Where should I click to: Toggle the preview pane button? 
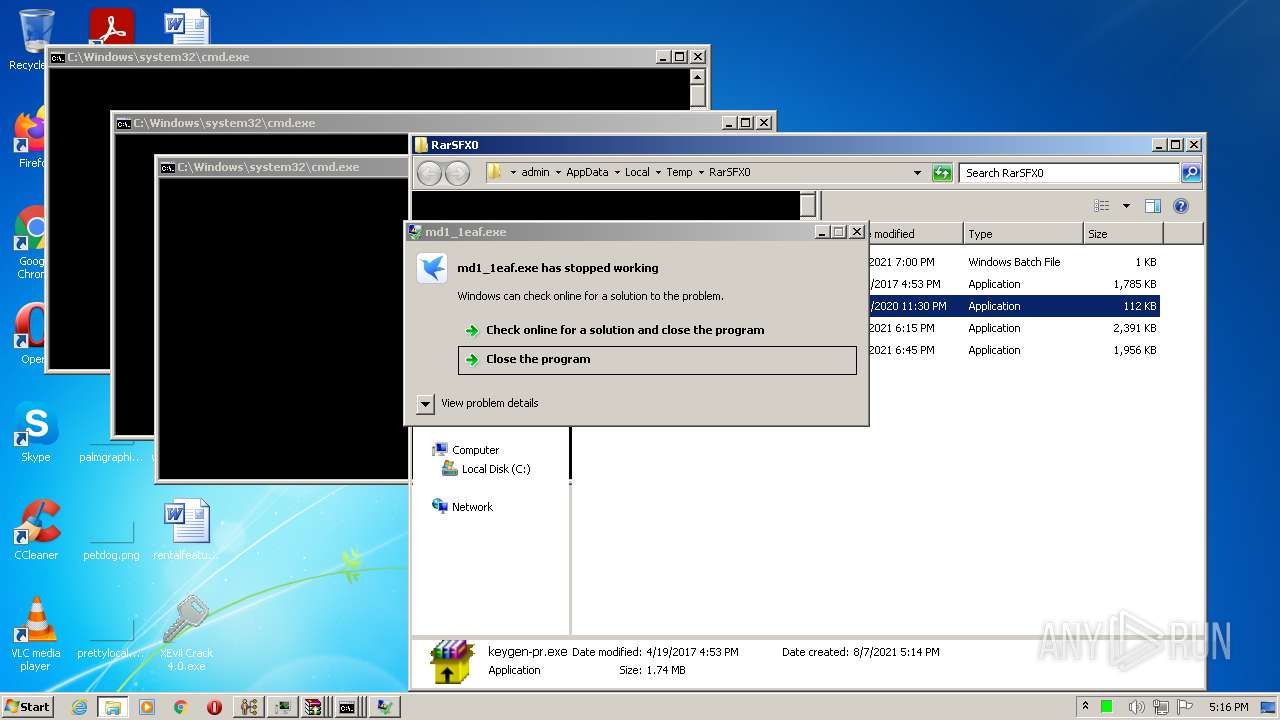coord(1152,206)
